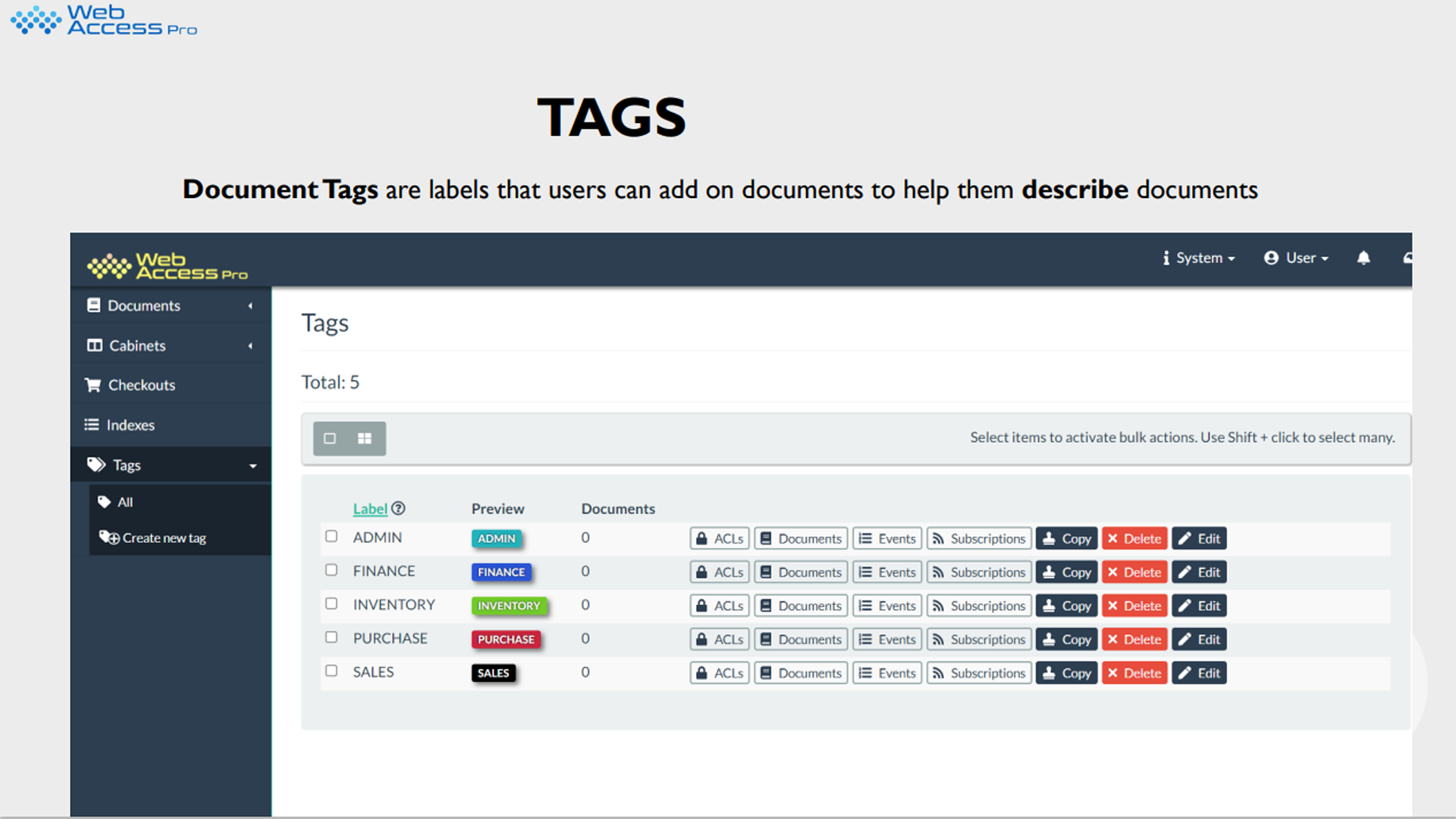
Task: Select the INVENTORY row checkbox
Action: click(331, 604)
